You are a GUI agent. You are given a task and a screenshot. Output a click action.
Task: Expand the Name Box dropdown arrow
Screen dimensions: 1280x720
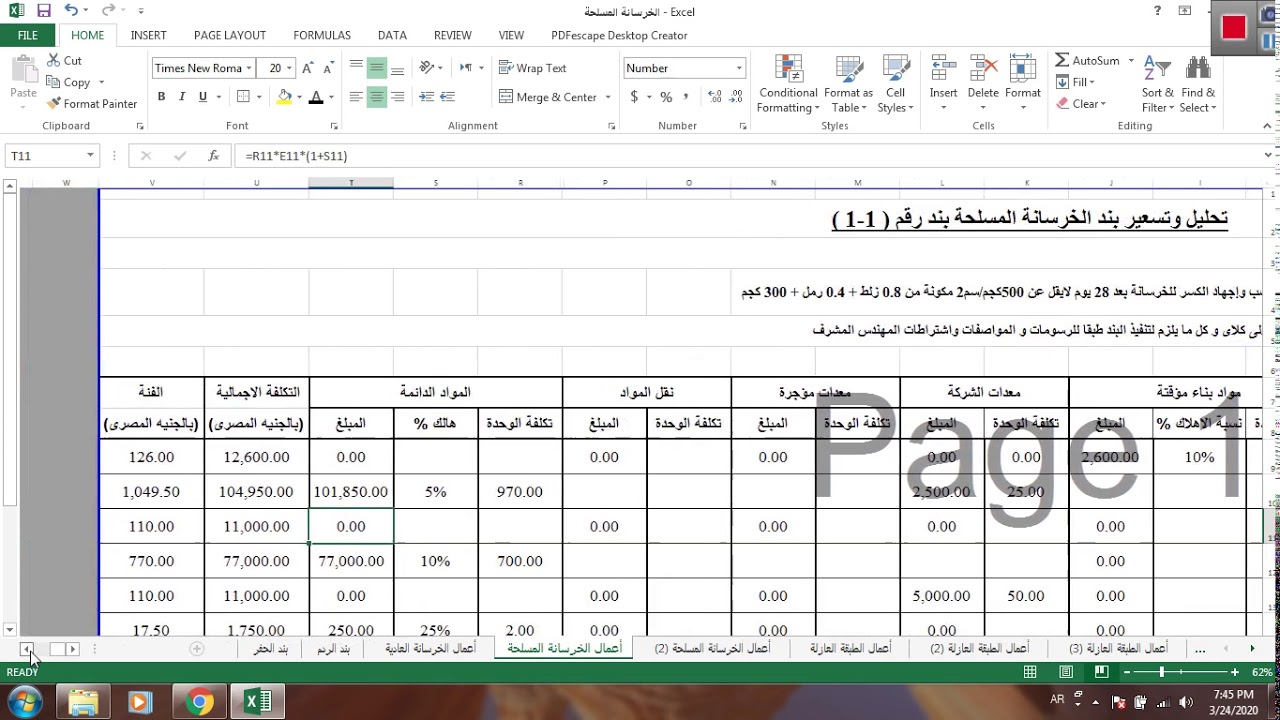click(90, 156)
